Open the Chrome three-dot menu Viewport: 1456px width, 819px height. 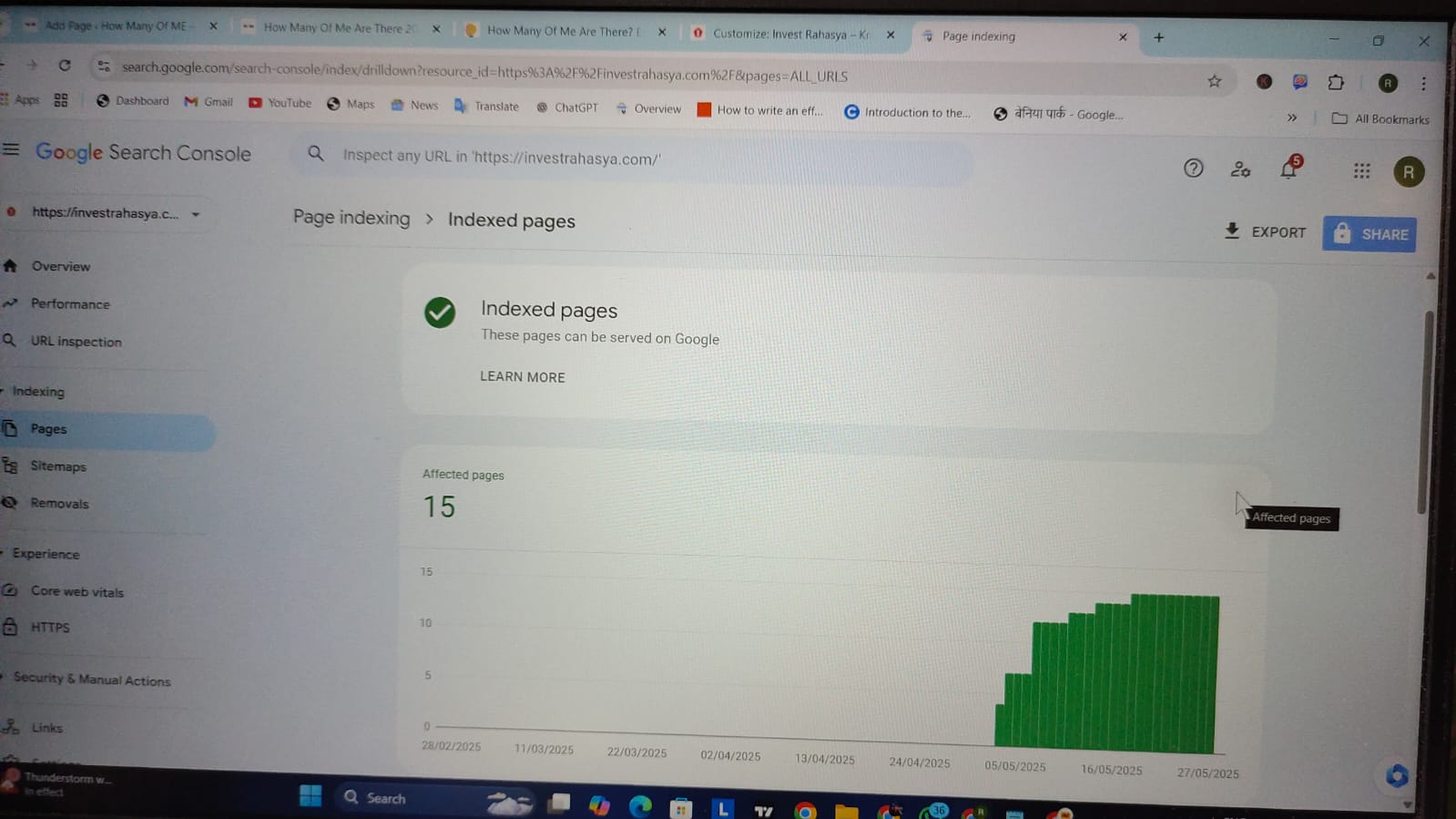pyautogui.click(x=1423, y=84)
